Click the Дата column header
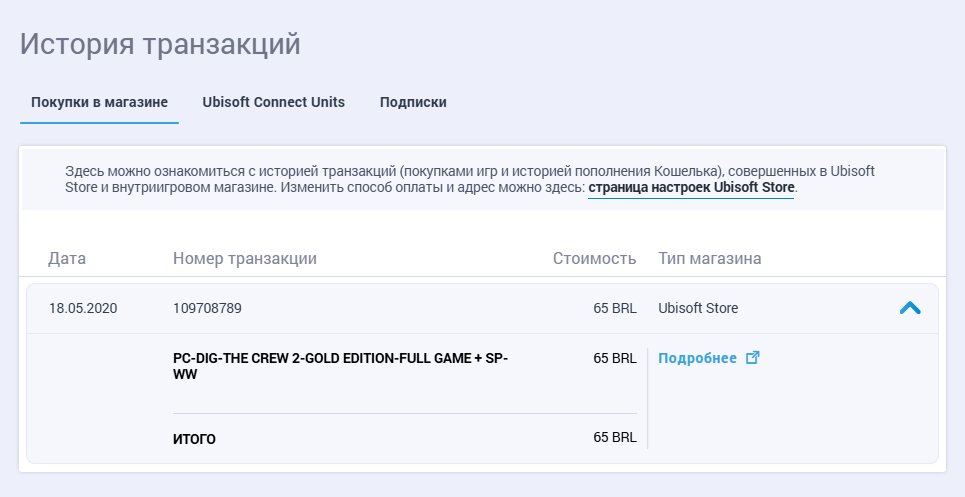The width and height of the screenshot is (965, 497). point(66,258)
